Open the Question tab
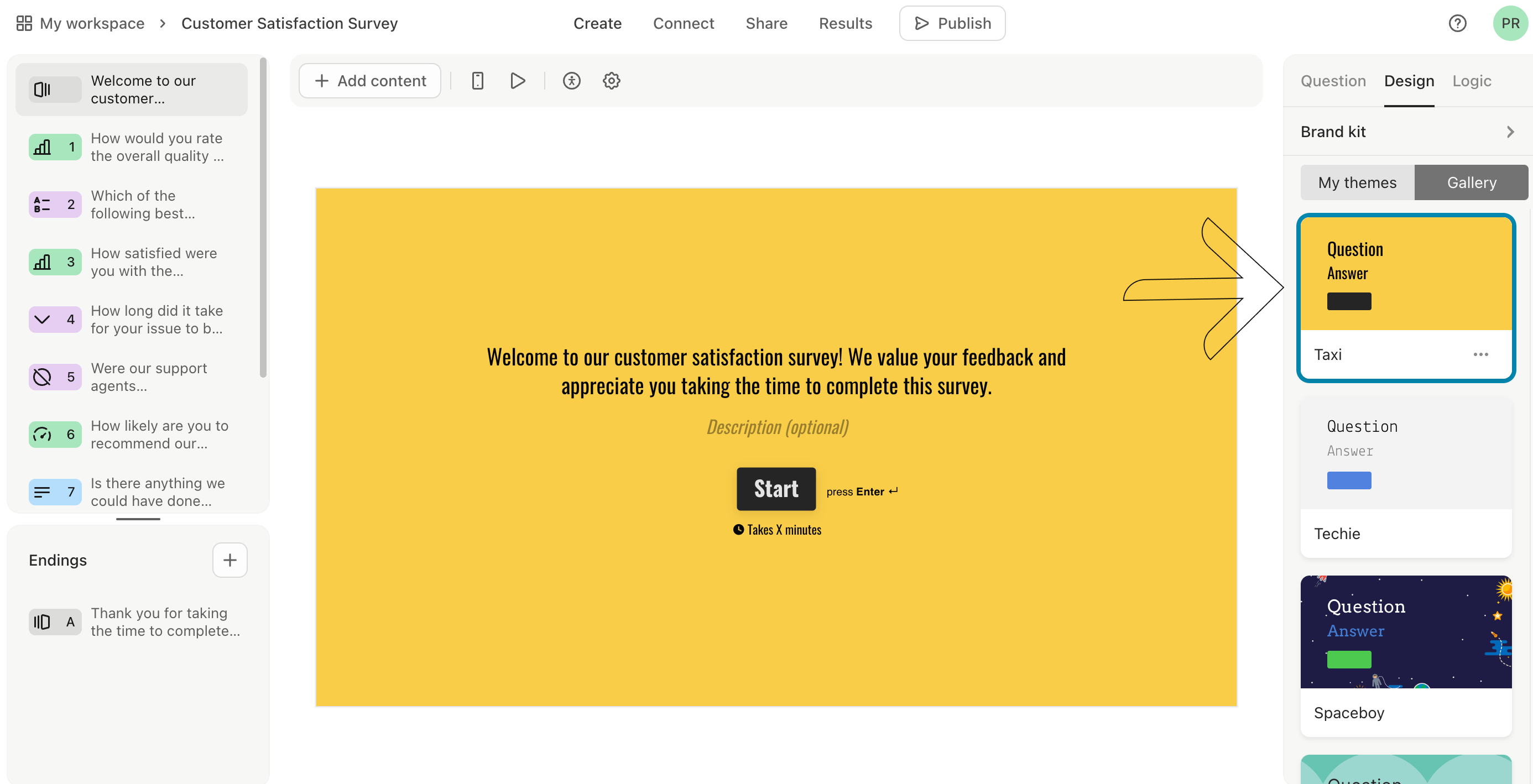The height and width of the screenshot is (784, 1533). click(1332, 81)
